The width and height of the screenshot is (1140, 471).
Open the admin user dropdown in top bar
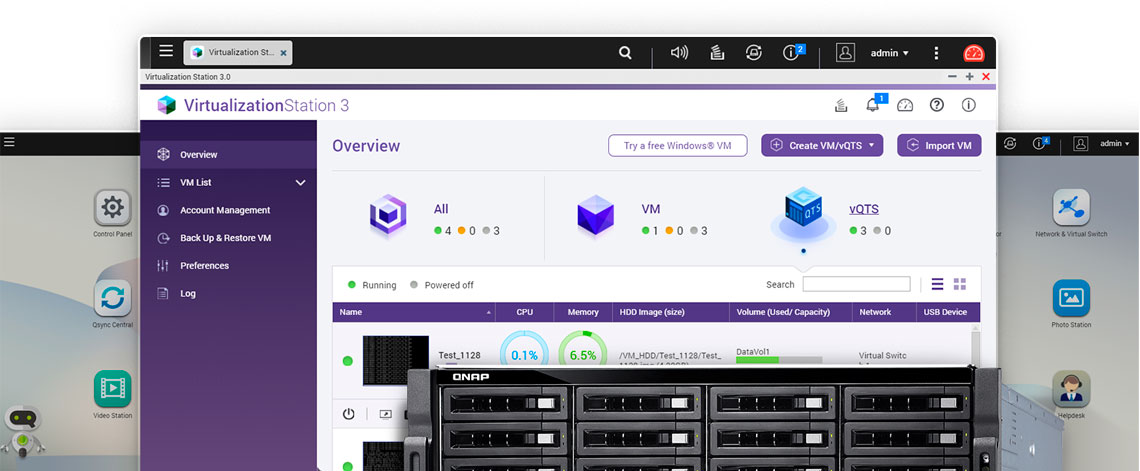point(890,53)
